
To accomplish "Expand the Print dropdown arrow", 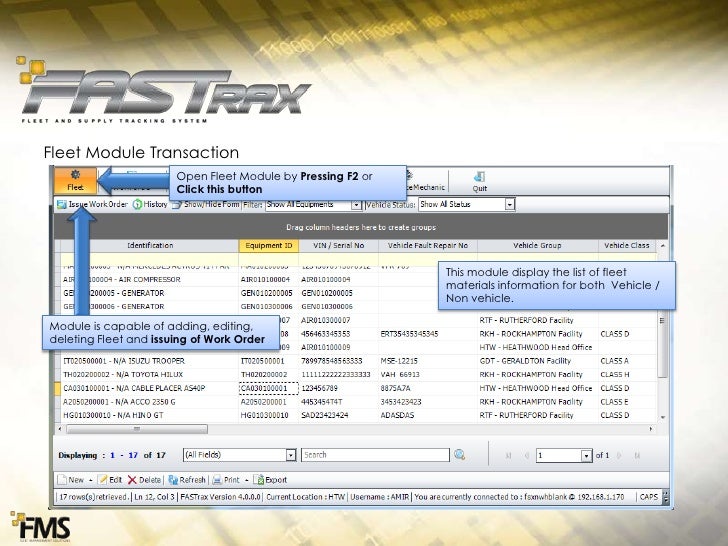I will [247, 480].
